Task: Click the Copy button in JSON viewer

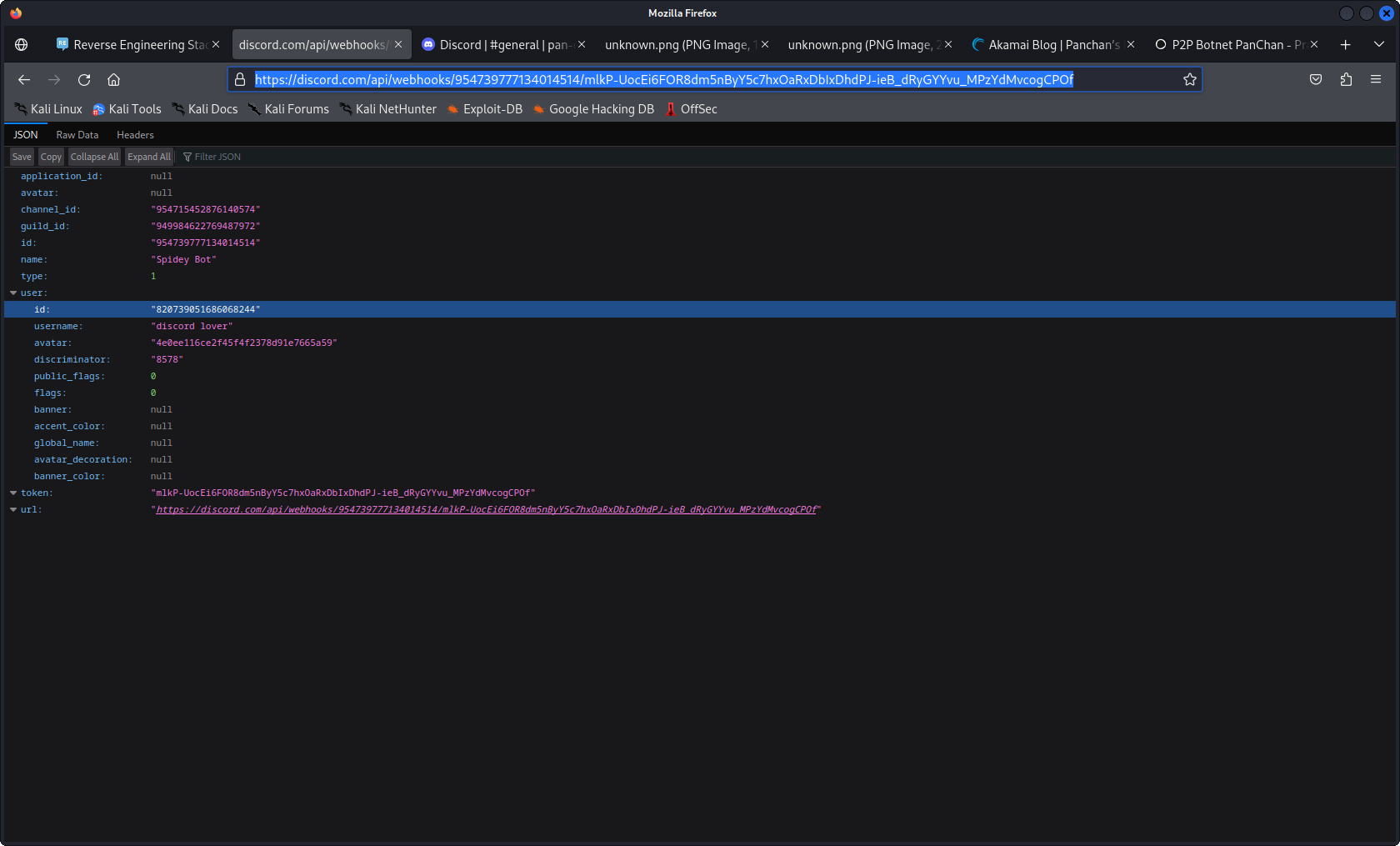Action: (x=51, y=157)
